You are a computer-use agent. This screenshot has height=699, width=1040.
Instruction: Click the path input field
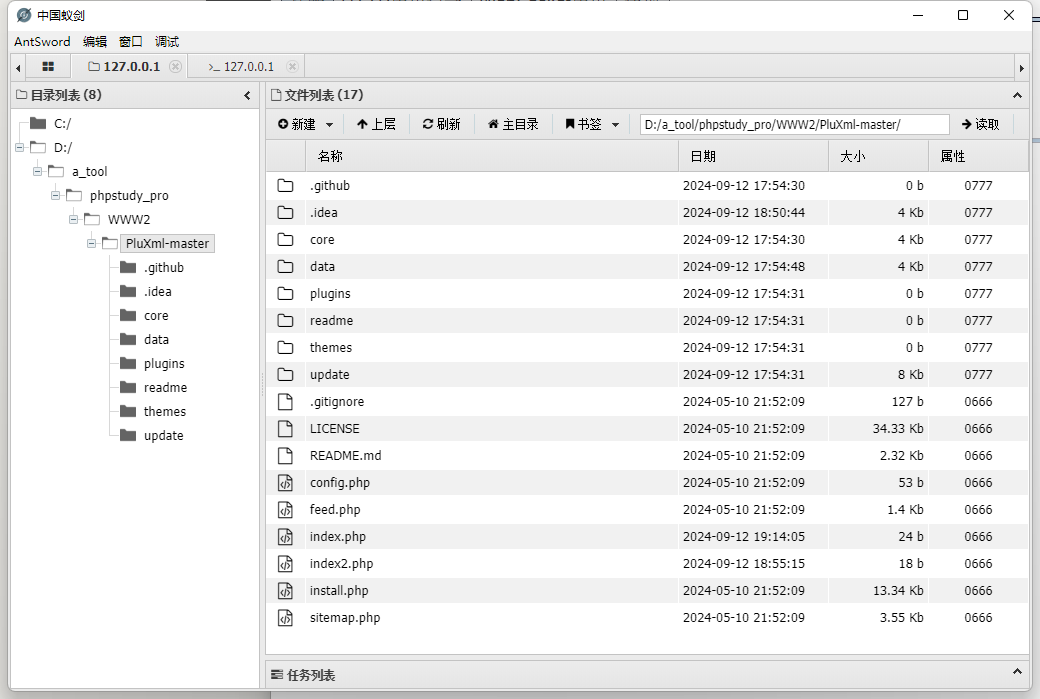click(x=795, y=124)
